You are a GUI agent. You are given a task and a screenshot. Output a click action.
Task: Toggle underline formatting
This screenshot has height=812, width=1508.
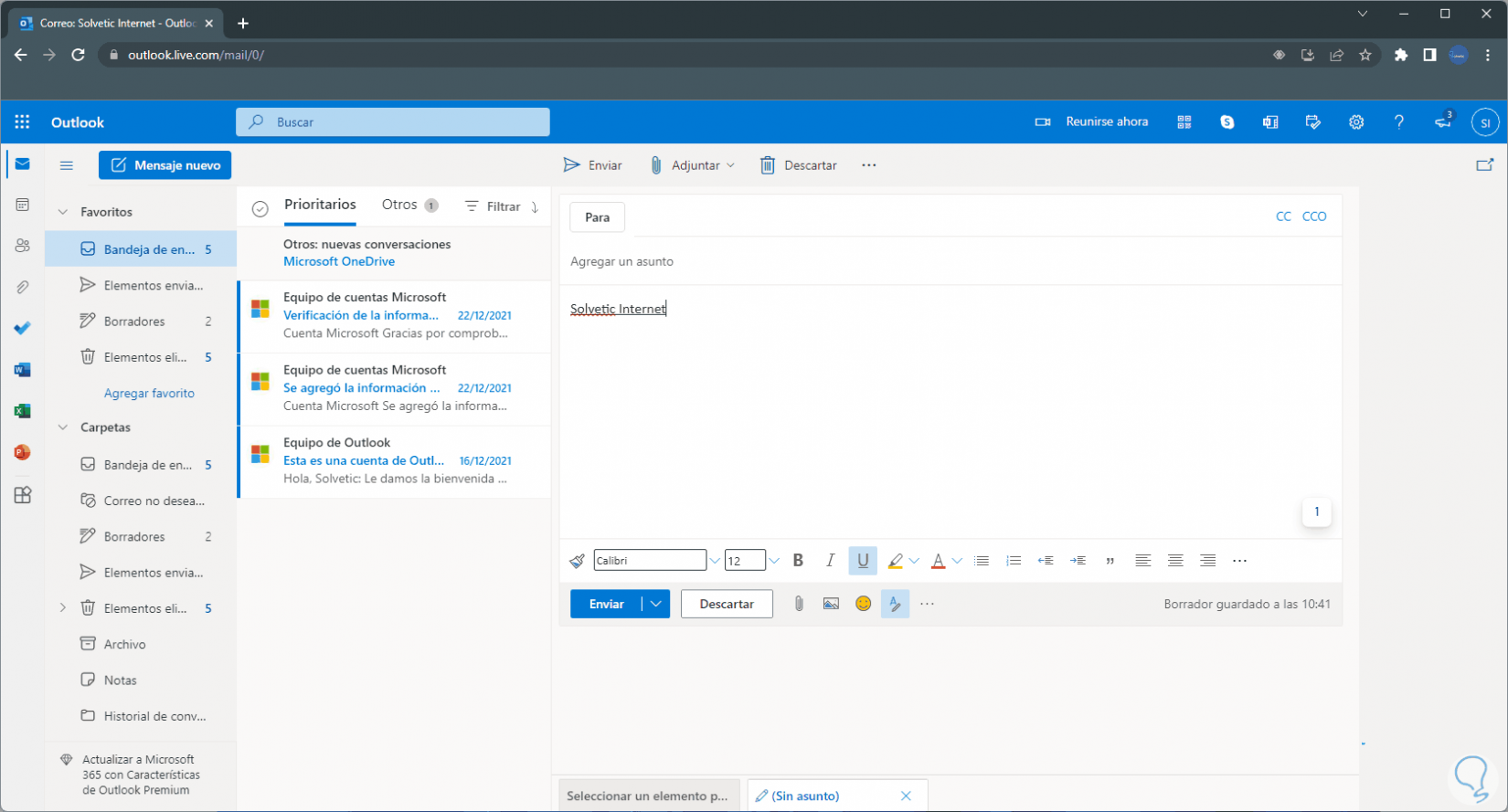click(x=863, y=561)
